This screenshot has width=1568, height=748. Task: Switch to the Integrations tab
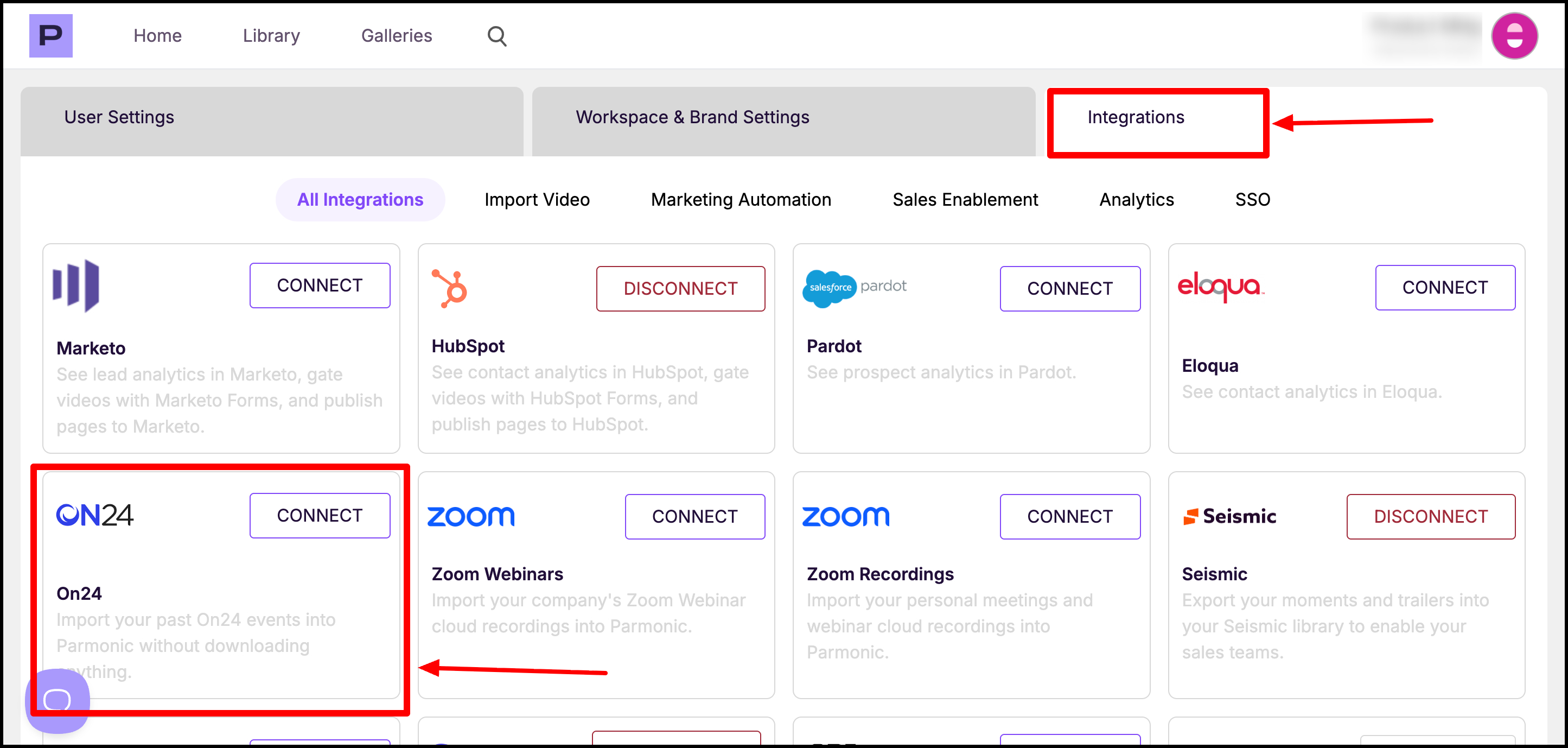point(1135,117)
